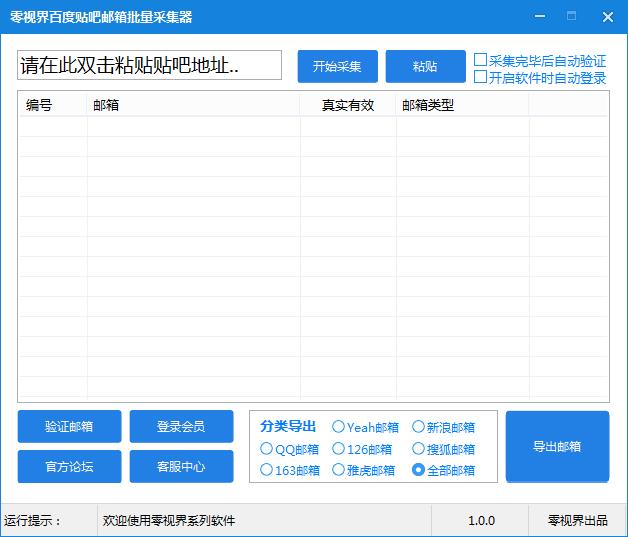Enable 采集完毕后自动验证 checkbox
This screenshot has width=628, height=537.
tap(481, 61)
